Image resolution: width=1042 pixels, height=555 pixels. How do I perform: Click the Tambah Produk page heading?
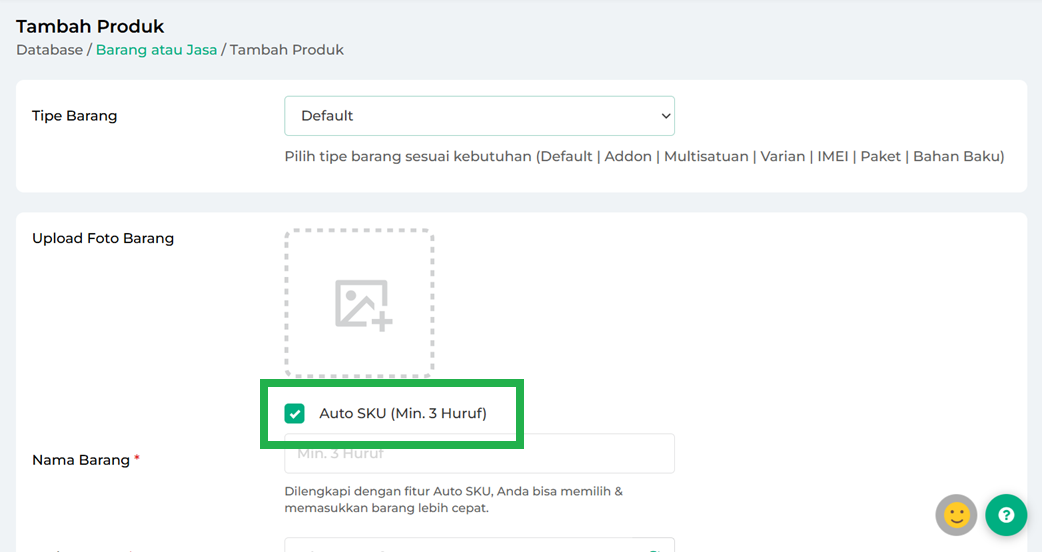90,26
